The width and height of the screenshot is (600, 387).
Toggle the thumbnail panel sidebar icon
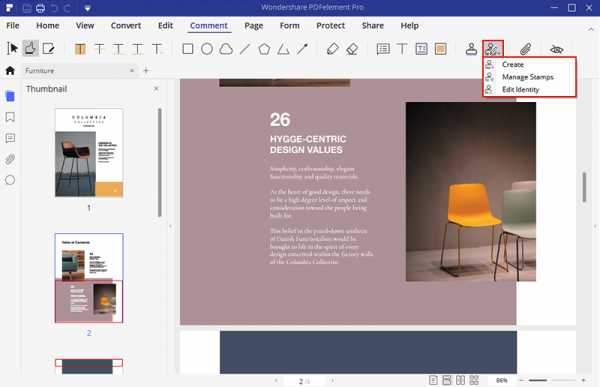[10, 96]
